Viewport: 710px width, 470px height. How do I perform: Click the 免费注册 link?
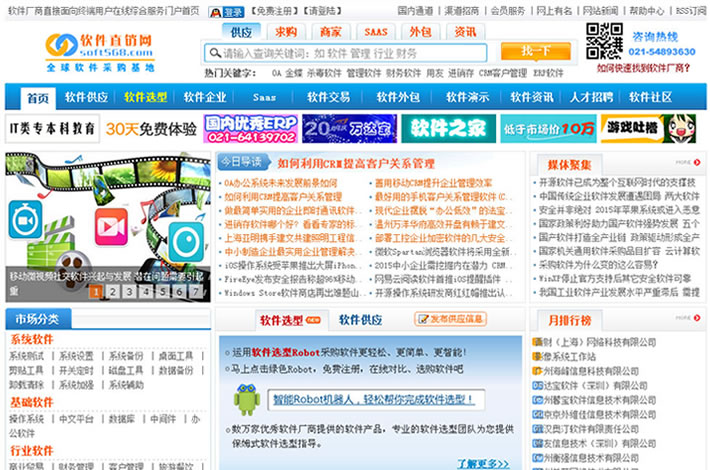[274, 11]
